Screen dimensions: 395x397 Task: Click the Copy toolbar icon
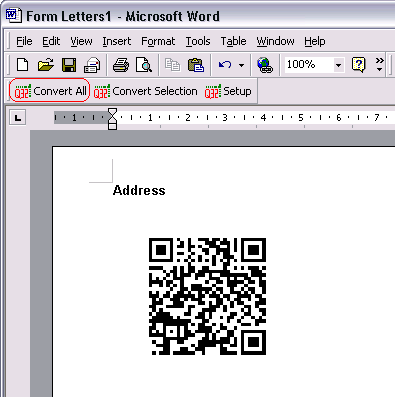tap(172, 64)
